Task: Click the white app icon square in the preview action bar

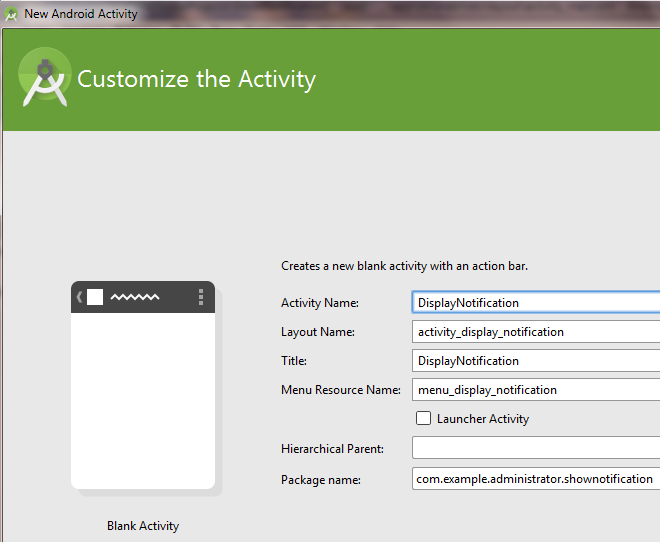Action: (95, 297)
